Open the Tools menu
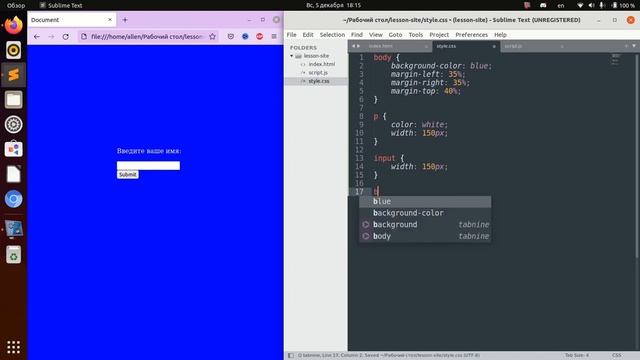This screenshot has width=640, height=360. [x=416, y=35]
